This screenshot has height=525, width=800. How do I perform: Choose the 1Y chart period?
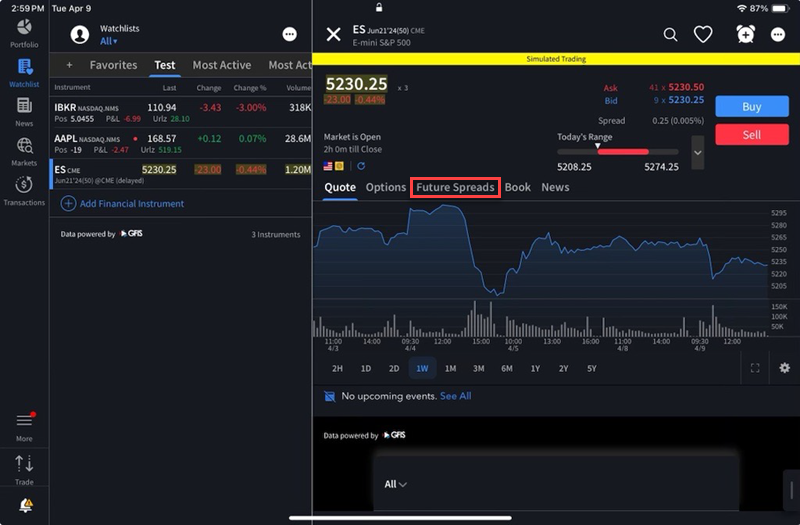[x=535, y=368]
